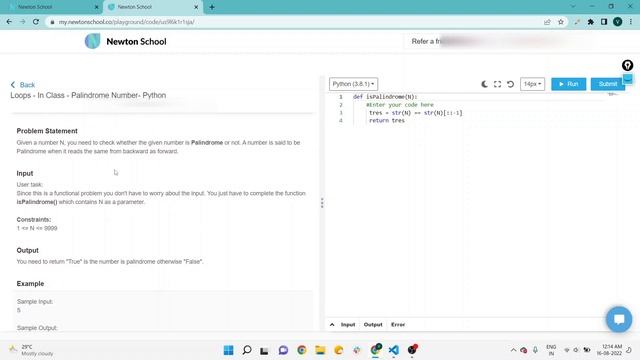Reset the code with the undo arrow icon

[x=510, y=84]
